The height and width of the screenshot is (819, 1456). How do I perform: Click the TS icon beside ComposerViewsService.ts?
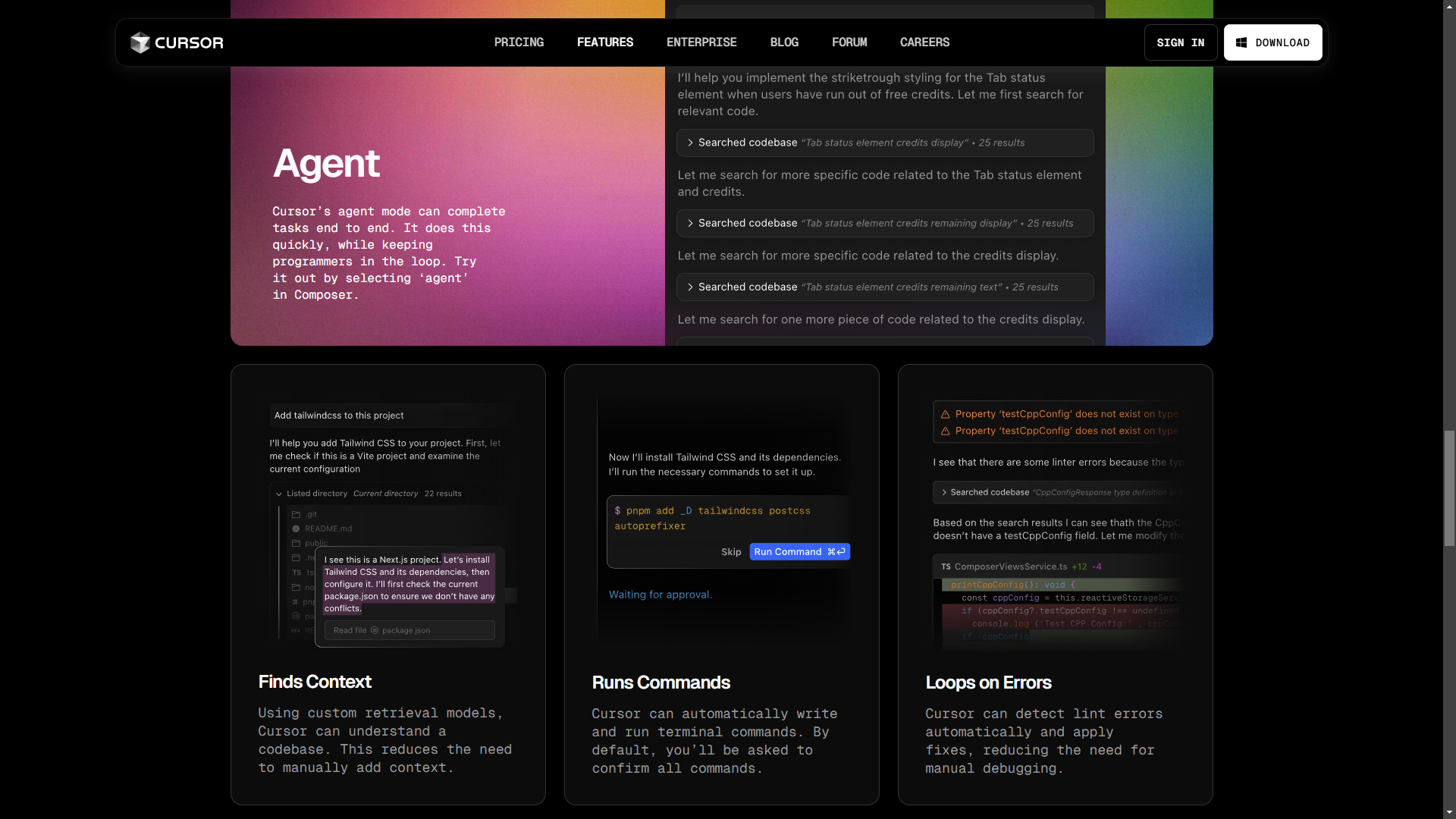(945, 566)
